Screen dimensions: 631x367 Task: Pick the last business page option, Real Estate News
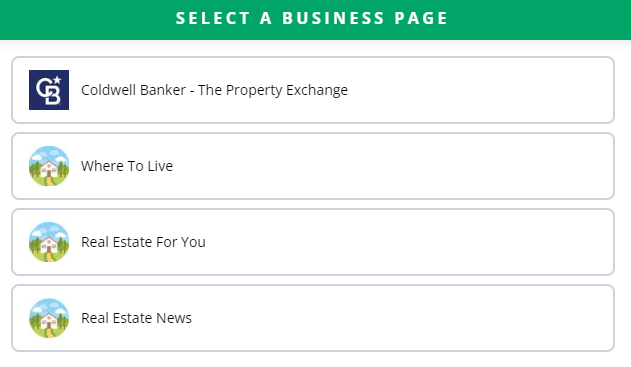click(x=313, y=318)
